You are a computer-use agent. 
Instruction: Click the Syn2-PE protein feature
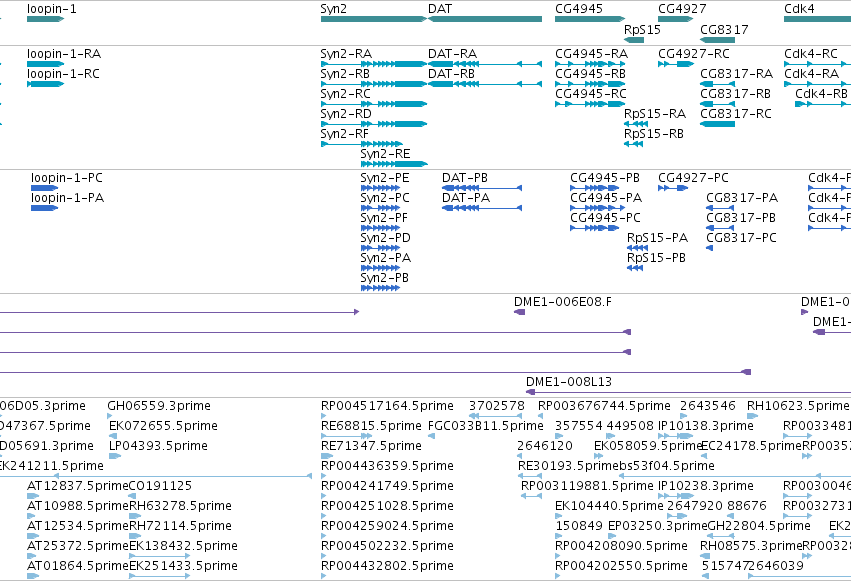pyautogui.click(x=380, y=188)
